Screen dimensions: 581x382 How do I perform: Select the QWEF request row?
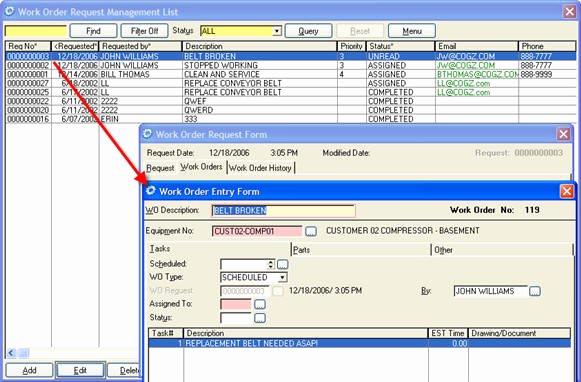[290, 101]
